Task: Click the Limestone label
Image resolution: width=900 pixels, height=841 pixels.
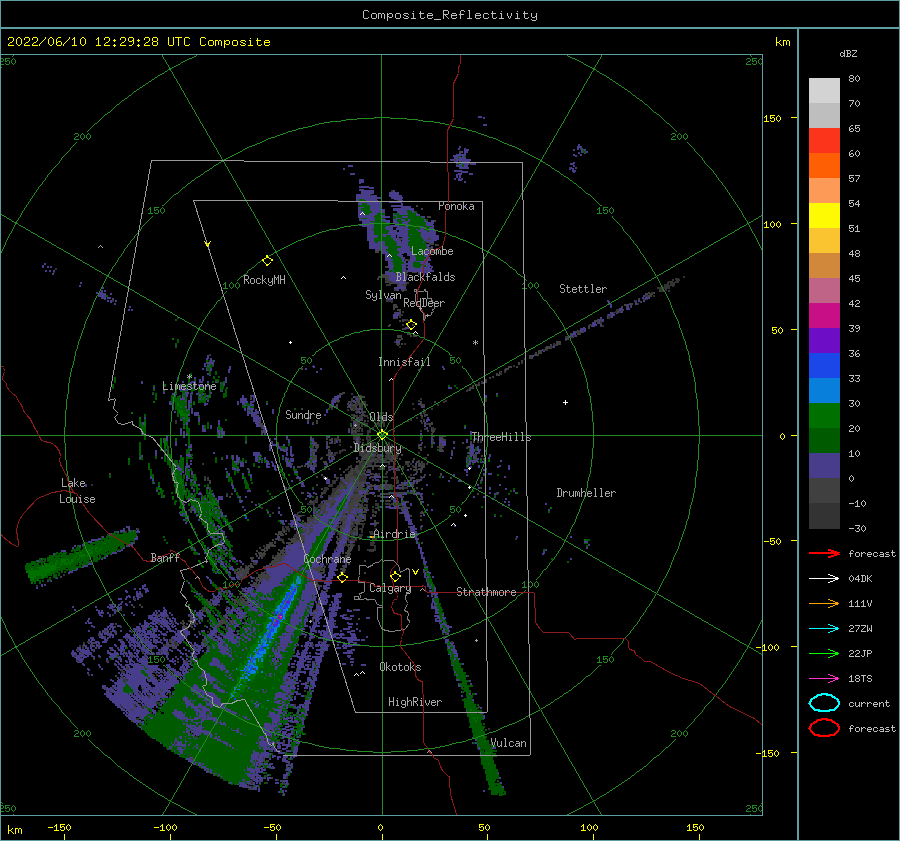Action: (x=189, y=386)
